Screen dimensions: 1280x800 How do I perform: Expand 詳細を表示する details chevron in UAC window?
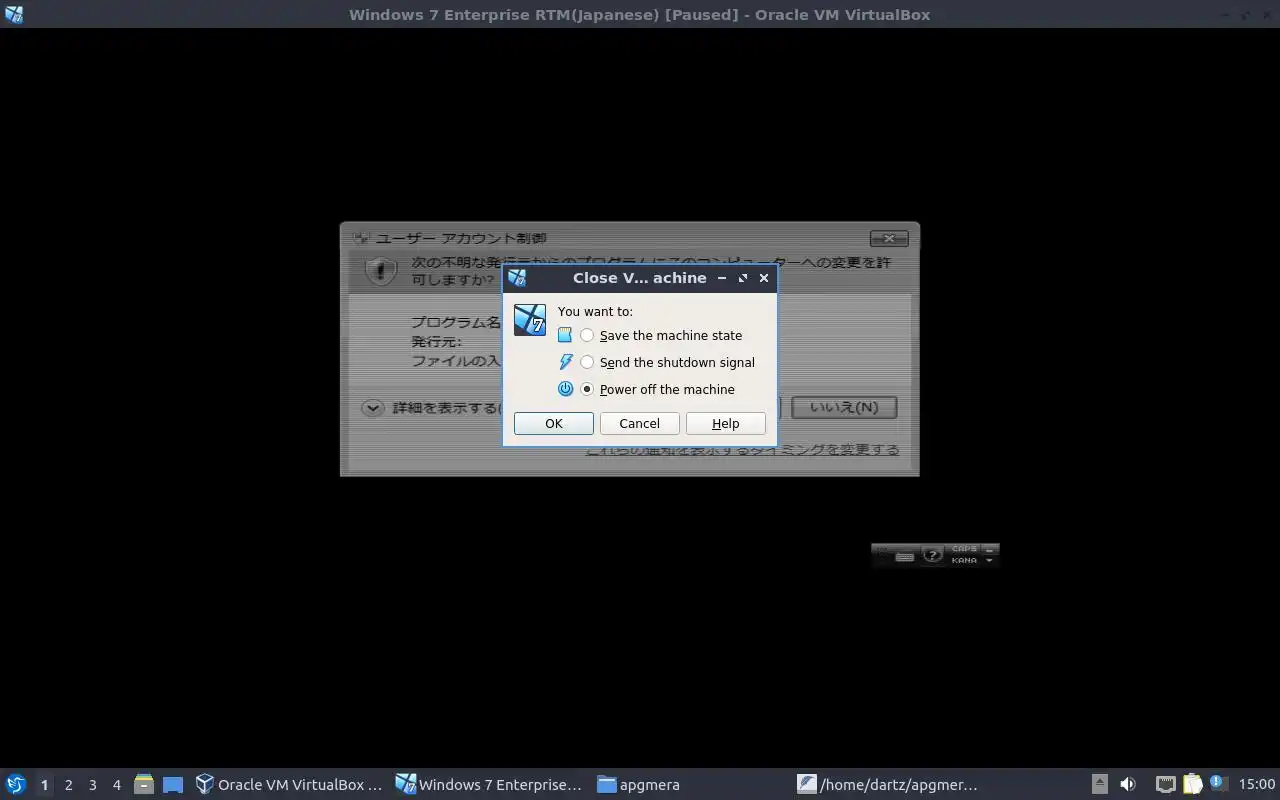tap(373, 407)
